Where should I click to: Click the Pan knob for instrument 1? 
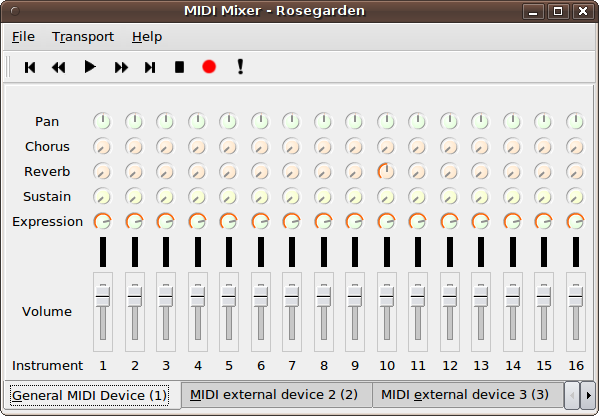[x=102, y=121]
